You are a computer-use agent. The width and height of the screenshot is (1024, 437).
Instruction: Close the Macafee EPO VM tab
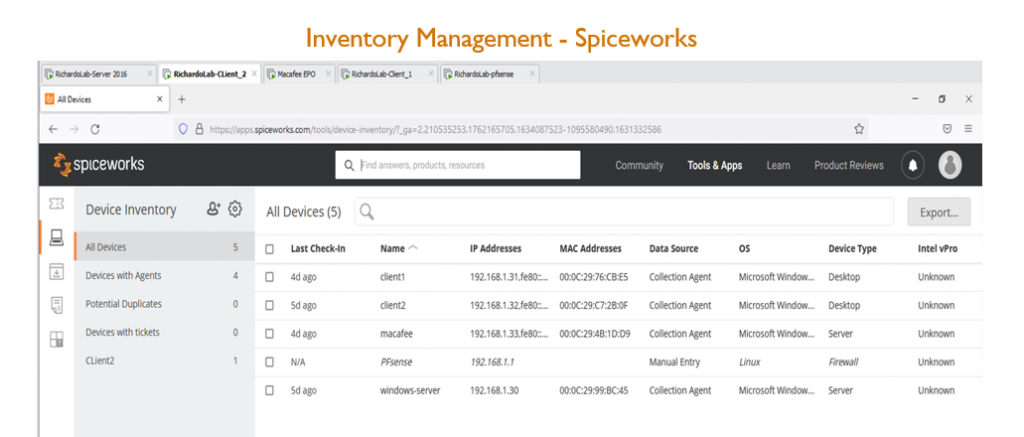pos(327,74)
